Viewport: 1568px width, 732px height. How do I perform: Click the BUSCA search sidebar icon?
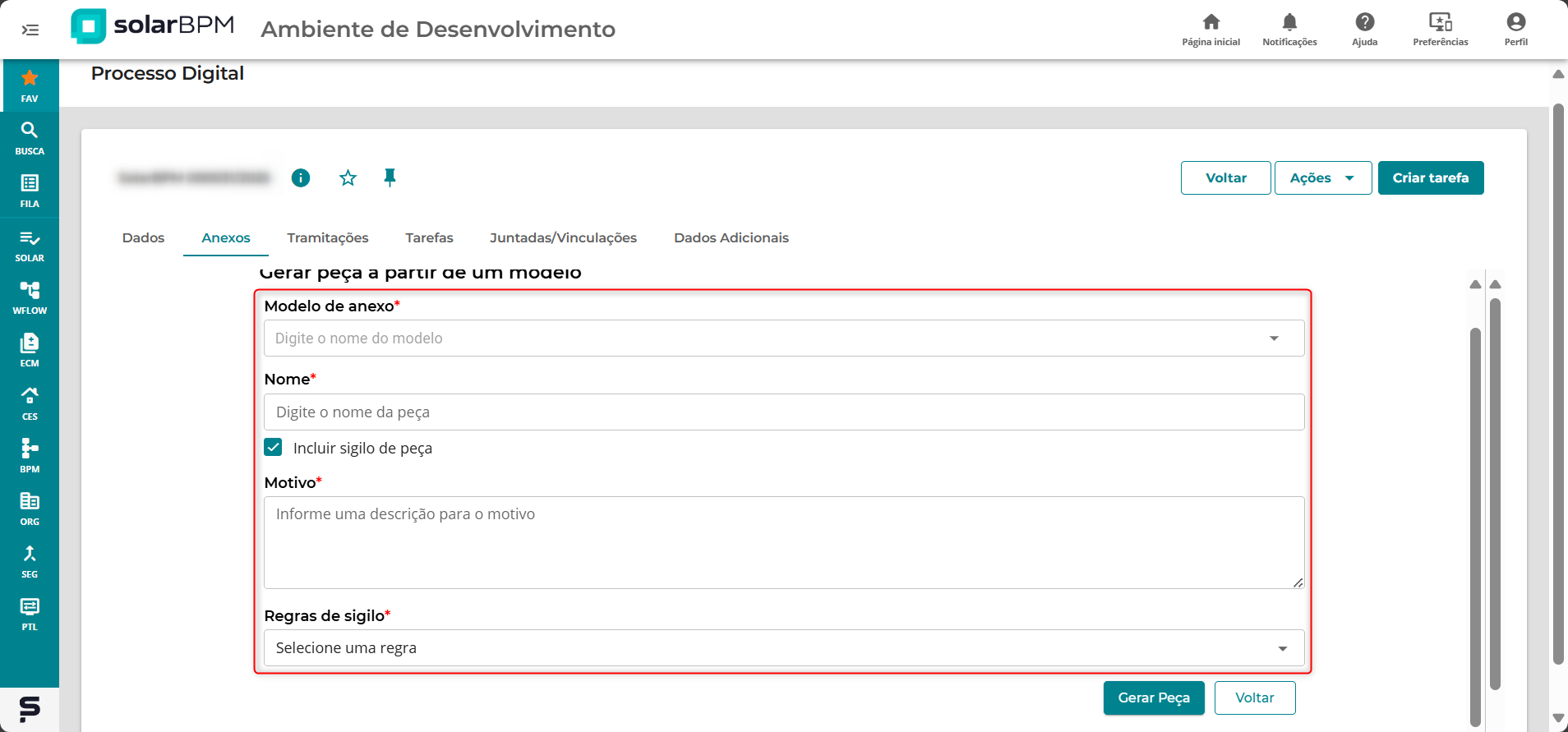(30, 138)
